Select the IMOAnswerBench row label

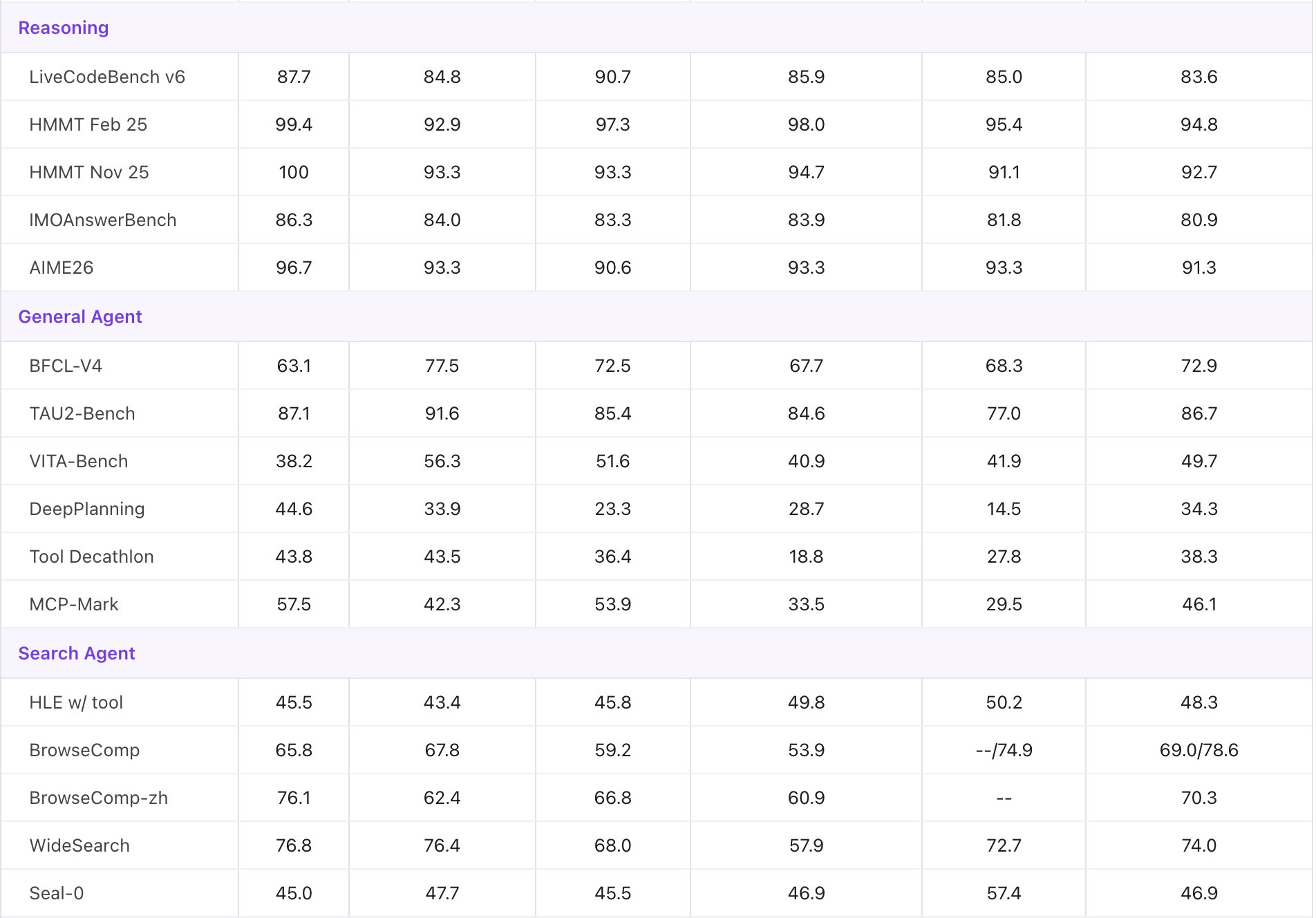pyautogui.click(x=103, y=220)
